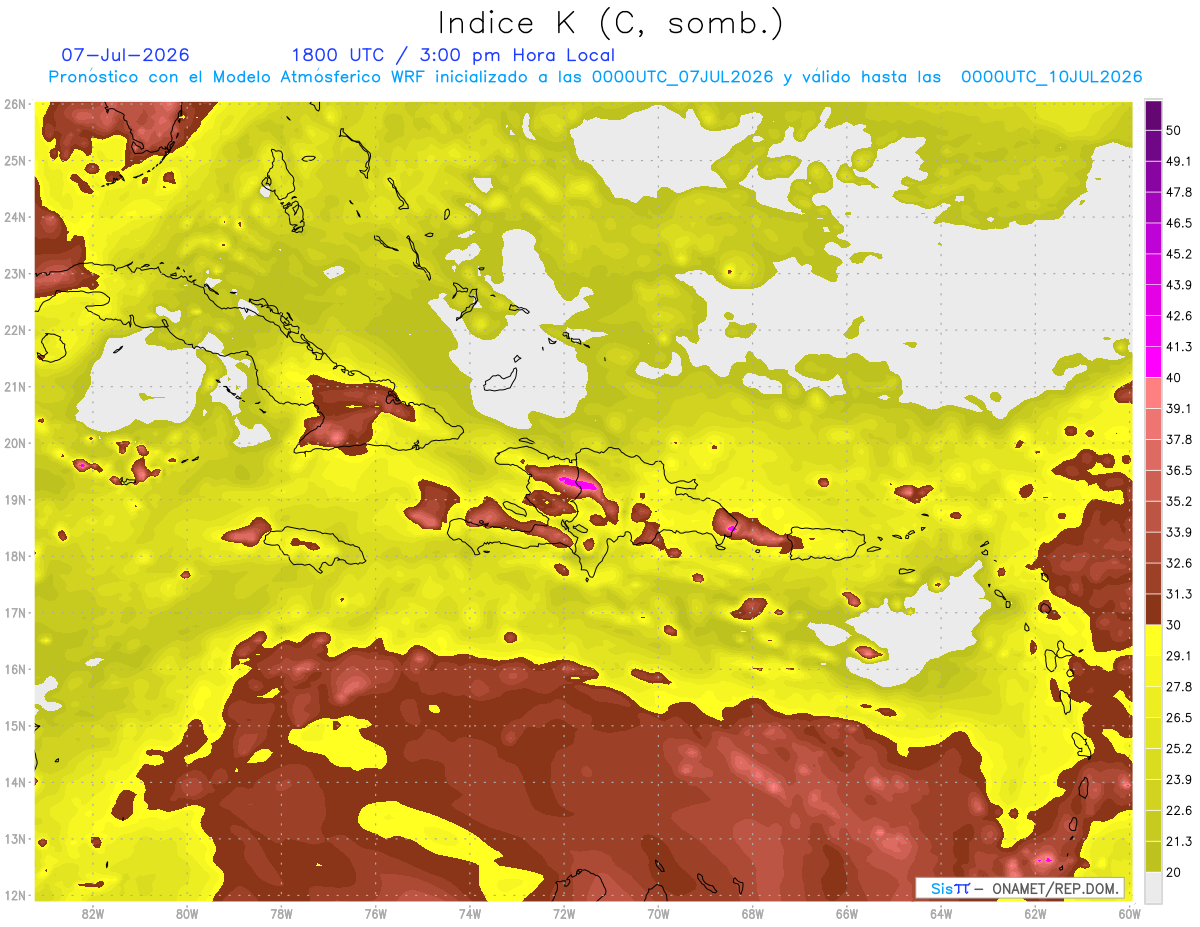Click the longitude label '72W'
This screenshot has width=1200, height=927.
[564, 913]
